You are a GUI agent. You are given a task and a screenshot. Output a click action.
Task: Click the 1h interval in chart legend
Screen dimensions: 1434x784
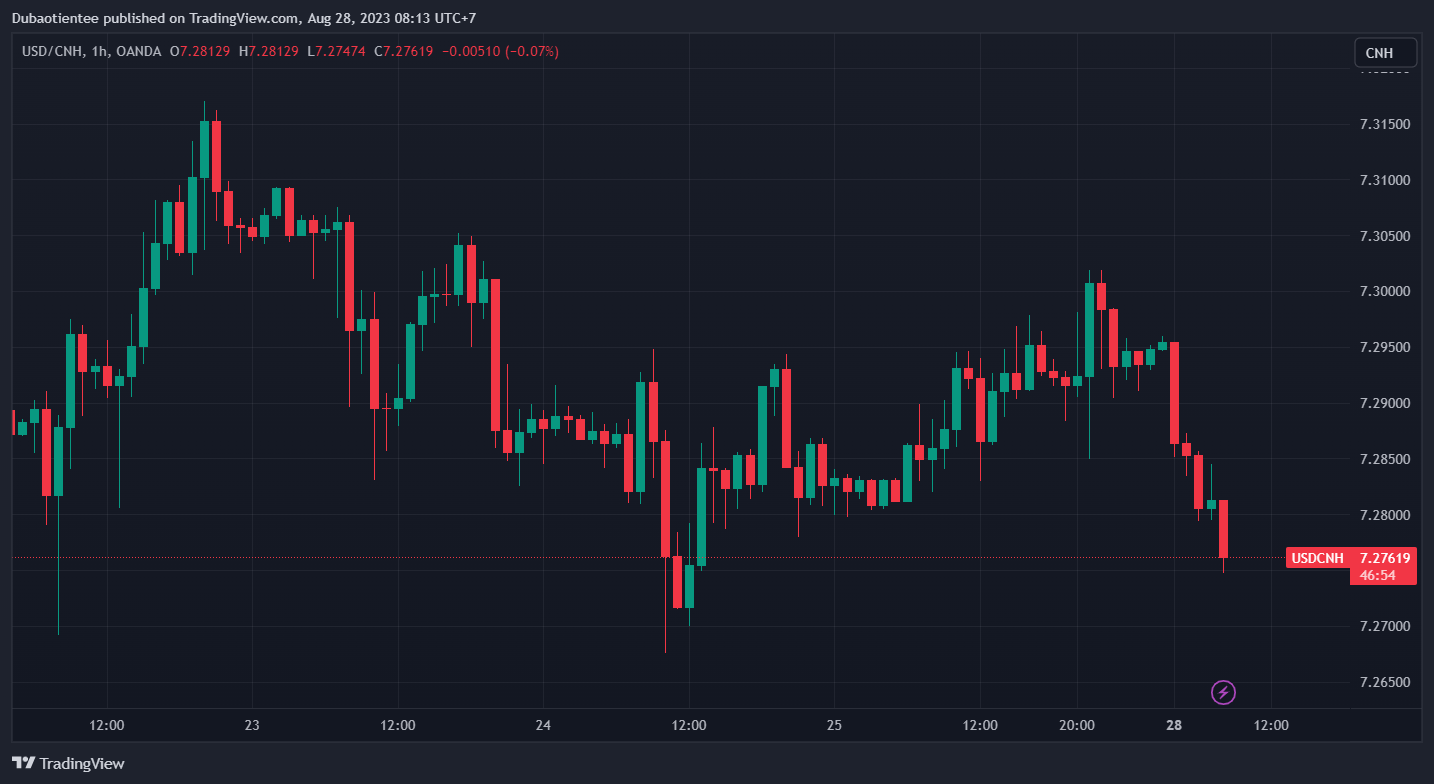pos(100,51)
